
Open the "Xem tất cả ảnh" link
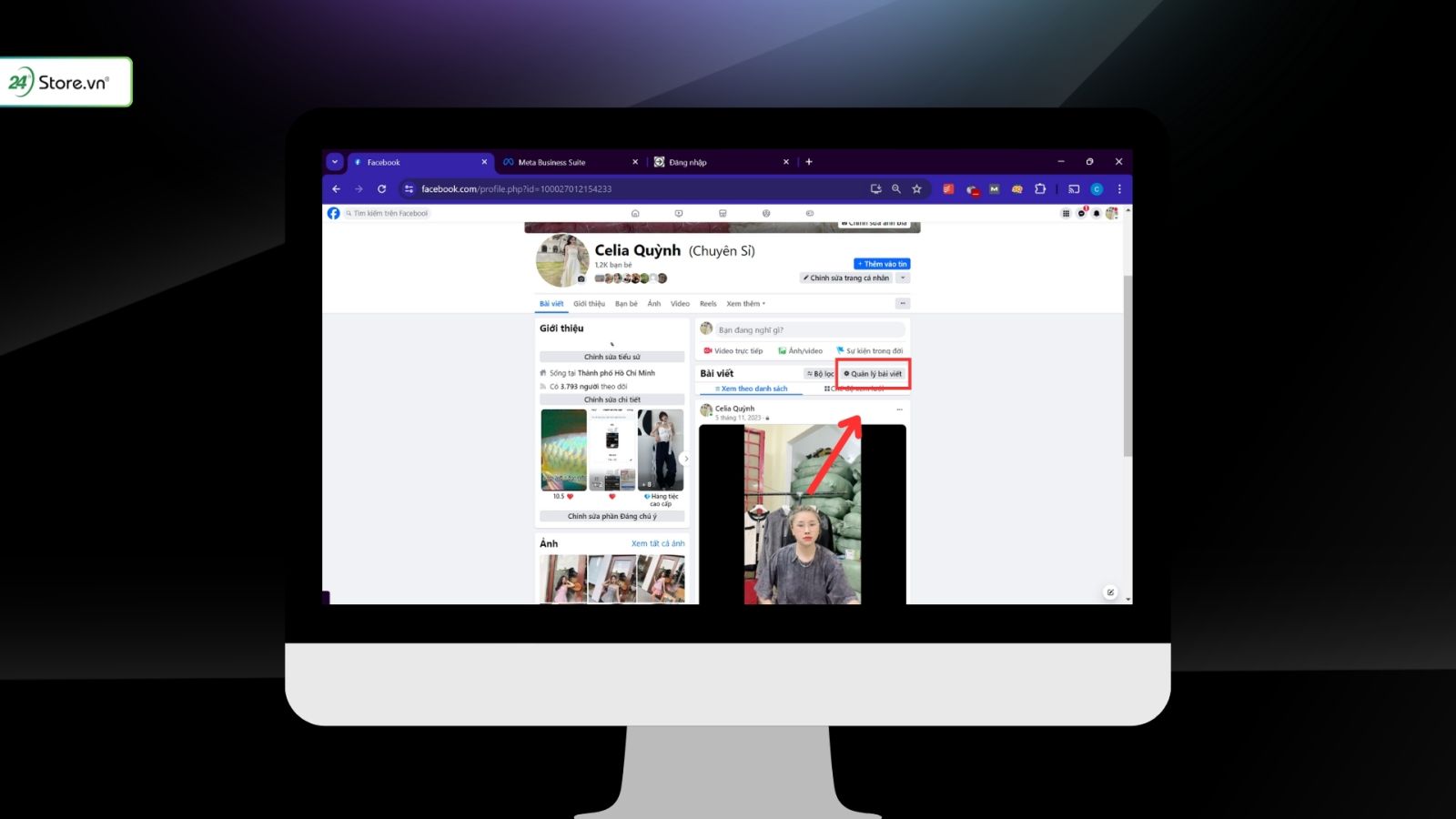pos(658,543)
